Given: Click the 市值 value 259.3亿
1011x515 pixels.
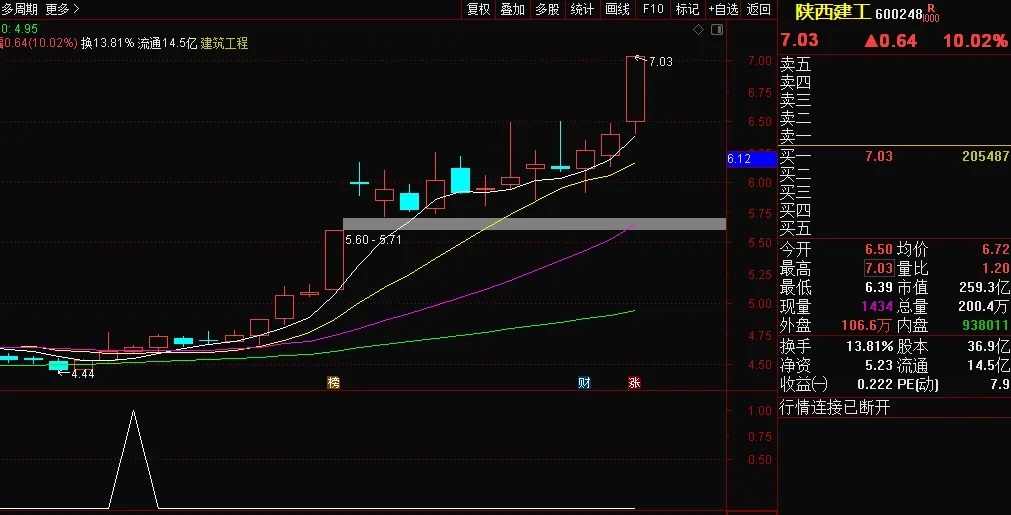Looking at the screenshot, I should 985,287.
